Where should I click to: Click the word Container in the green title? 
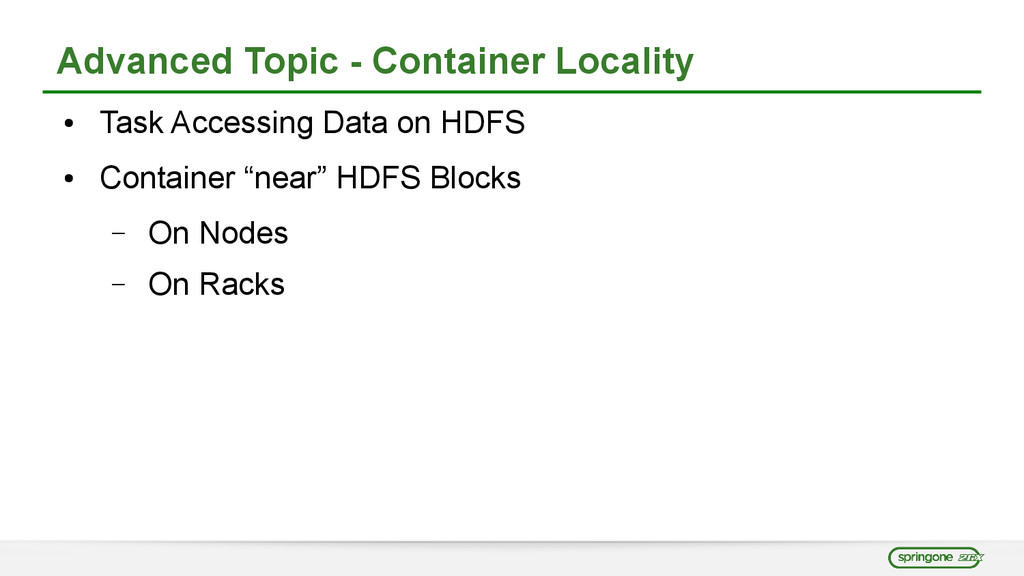(457, 62)
